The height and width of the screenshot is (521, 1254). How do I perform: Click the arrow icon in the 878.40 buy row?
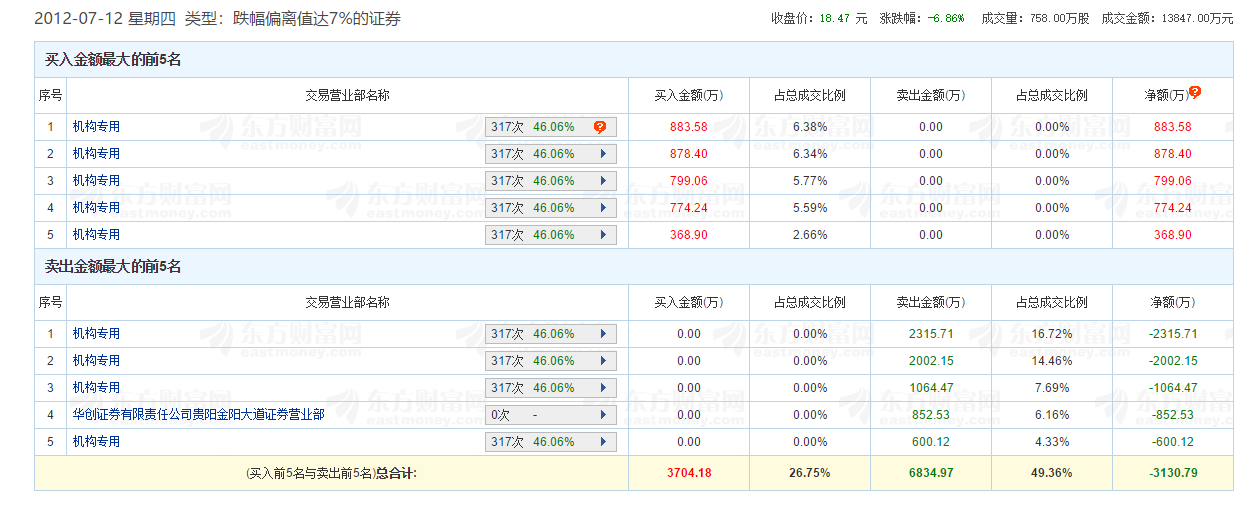603,154
